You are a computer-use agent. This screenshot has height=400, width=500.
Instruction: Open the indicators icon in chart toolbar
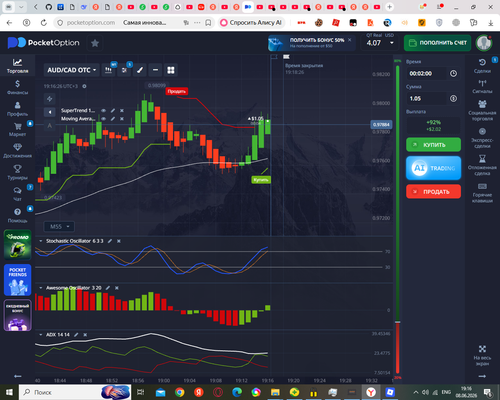[124, 70]
